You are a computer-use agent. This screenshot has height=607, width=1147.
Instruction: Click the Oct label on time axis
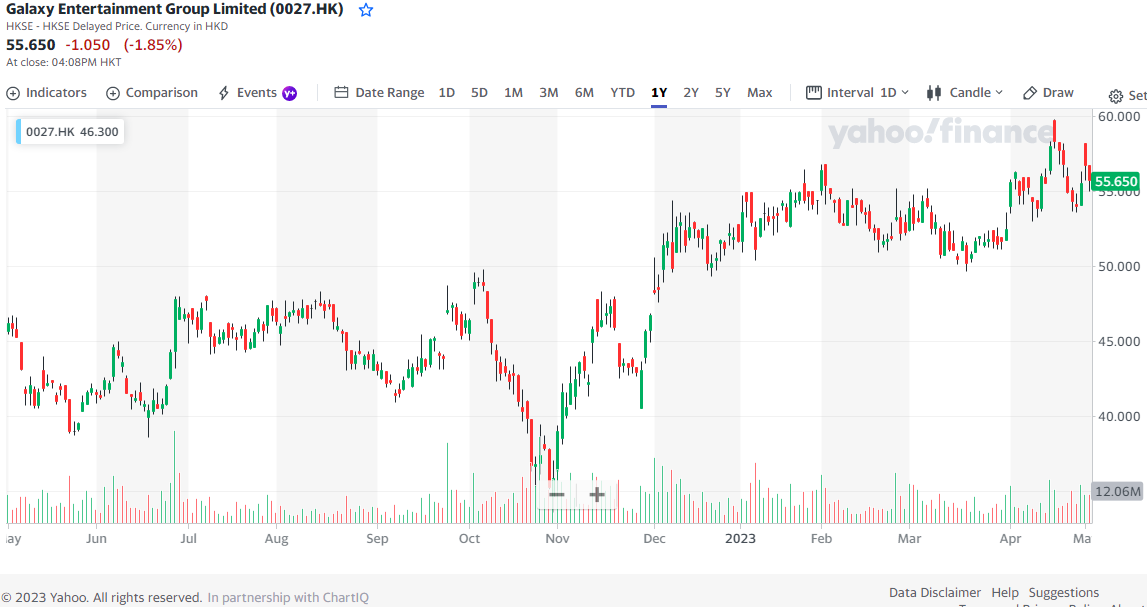[x=469, y=539]
